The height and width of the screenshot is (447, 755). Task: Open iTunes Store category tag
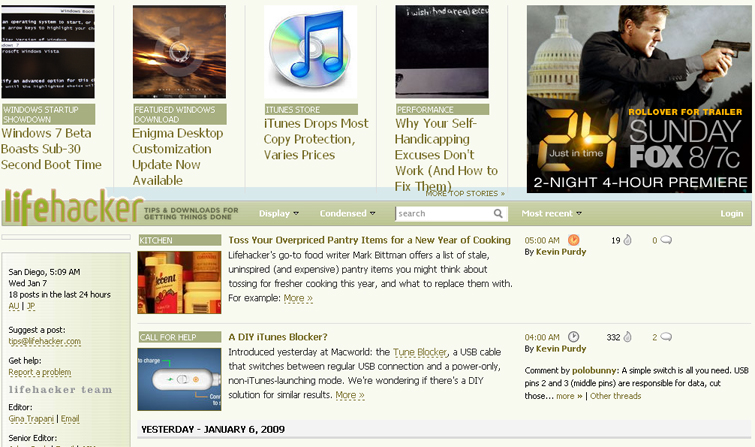(x=311, y=109)
